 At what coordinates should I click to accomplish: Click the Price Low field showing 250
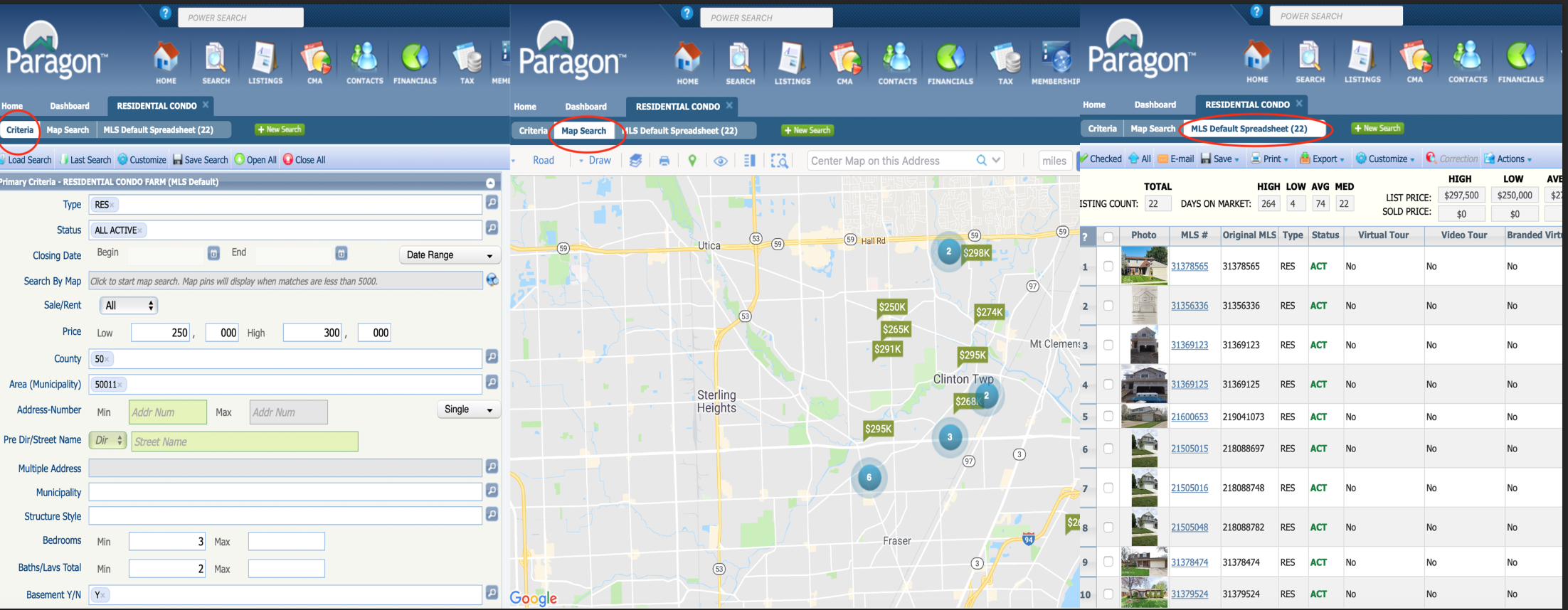pos(161,333)
